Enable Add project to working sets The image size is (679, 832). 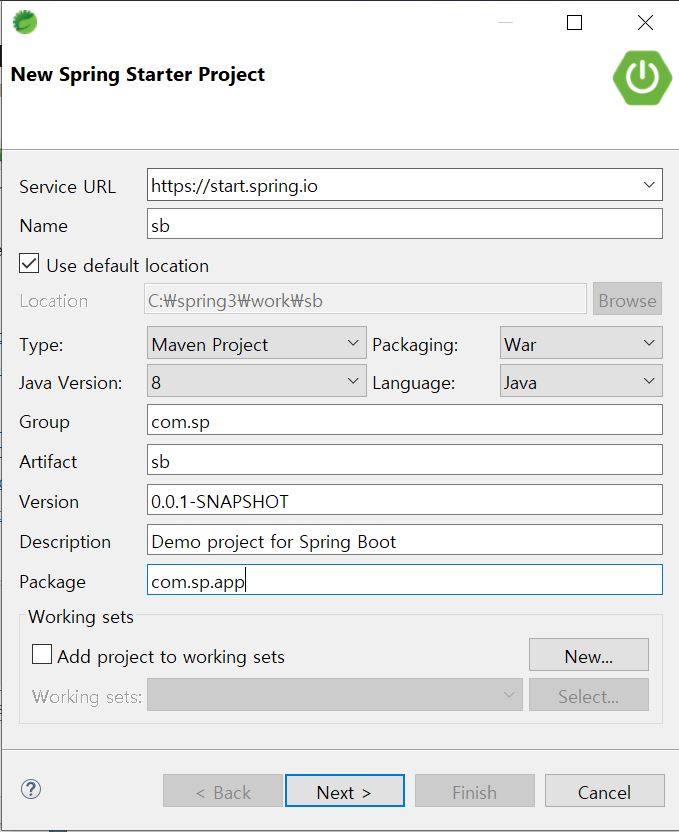(x=42, y=654)
